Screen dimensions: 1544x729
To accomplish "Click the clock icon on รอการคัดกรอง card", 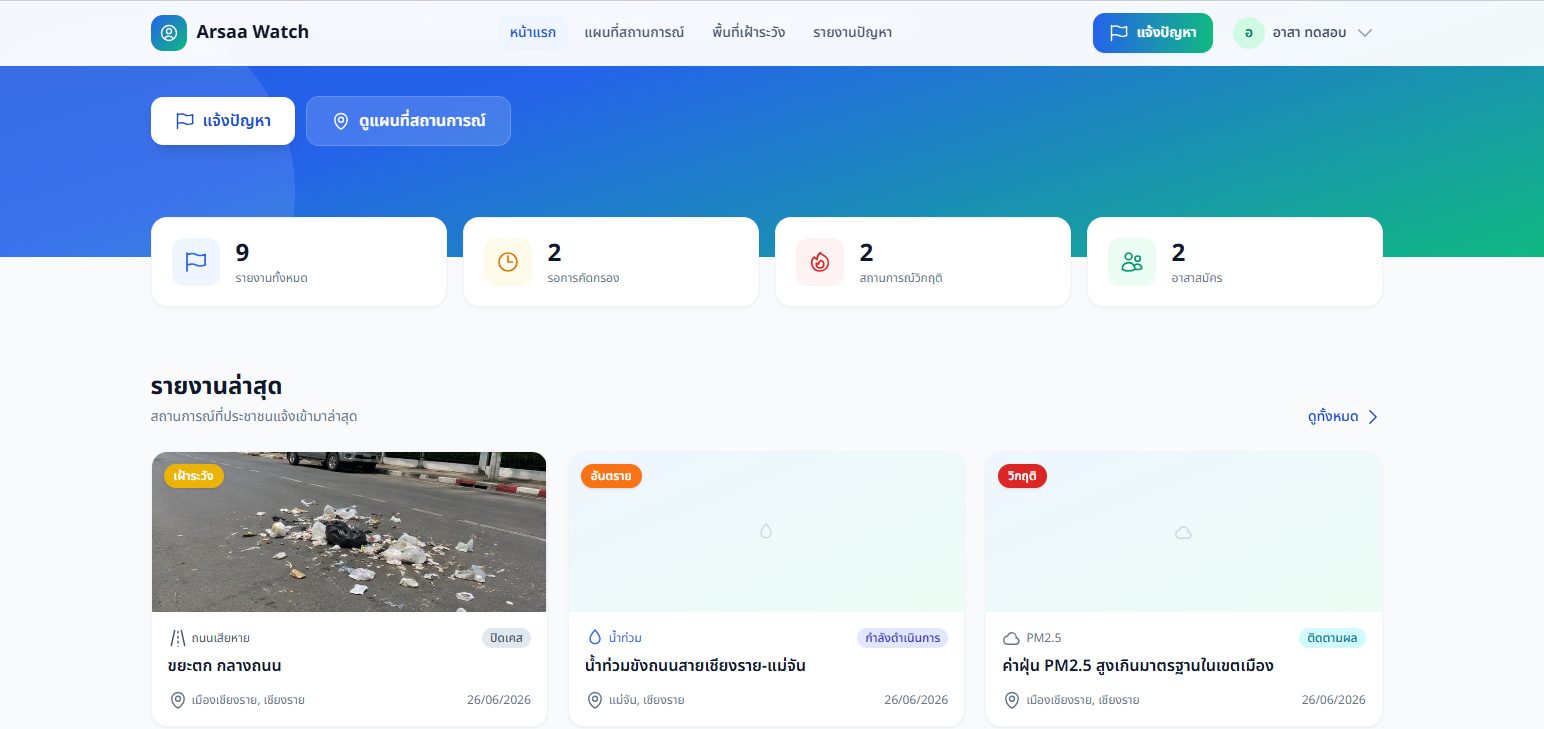I will click(x=508, y=262).
